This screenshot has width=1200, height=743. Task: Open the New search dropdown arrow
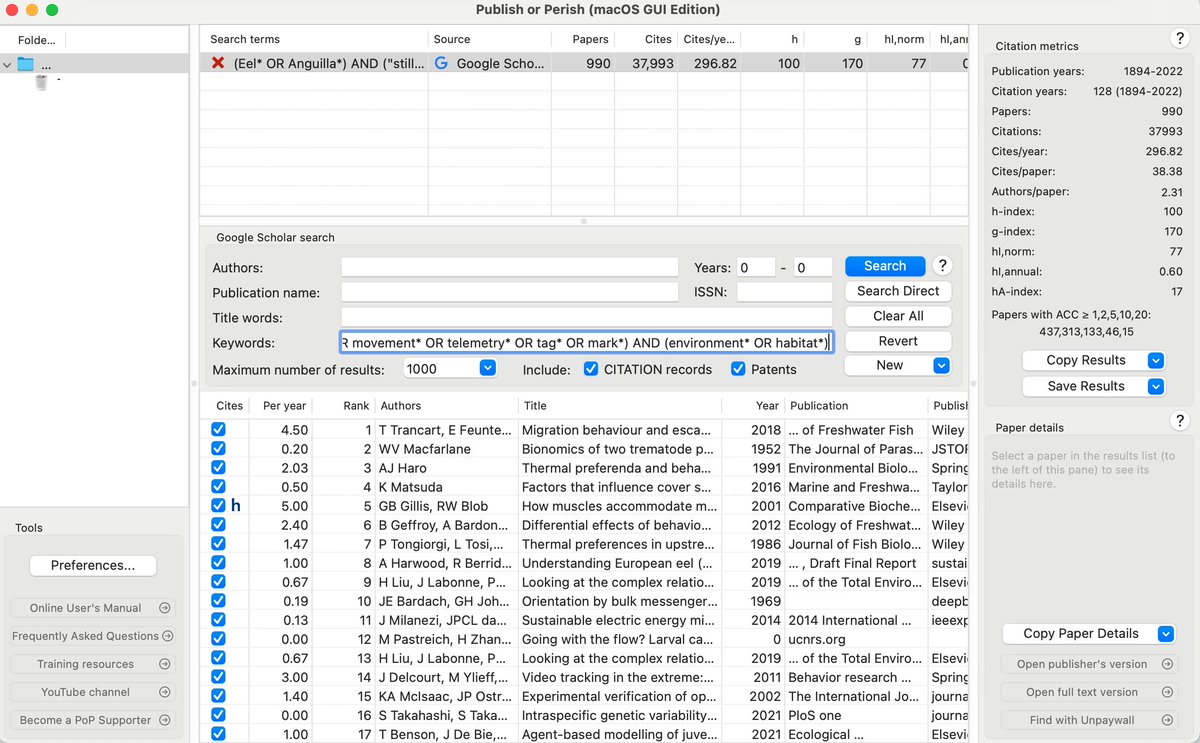point(941,366)
